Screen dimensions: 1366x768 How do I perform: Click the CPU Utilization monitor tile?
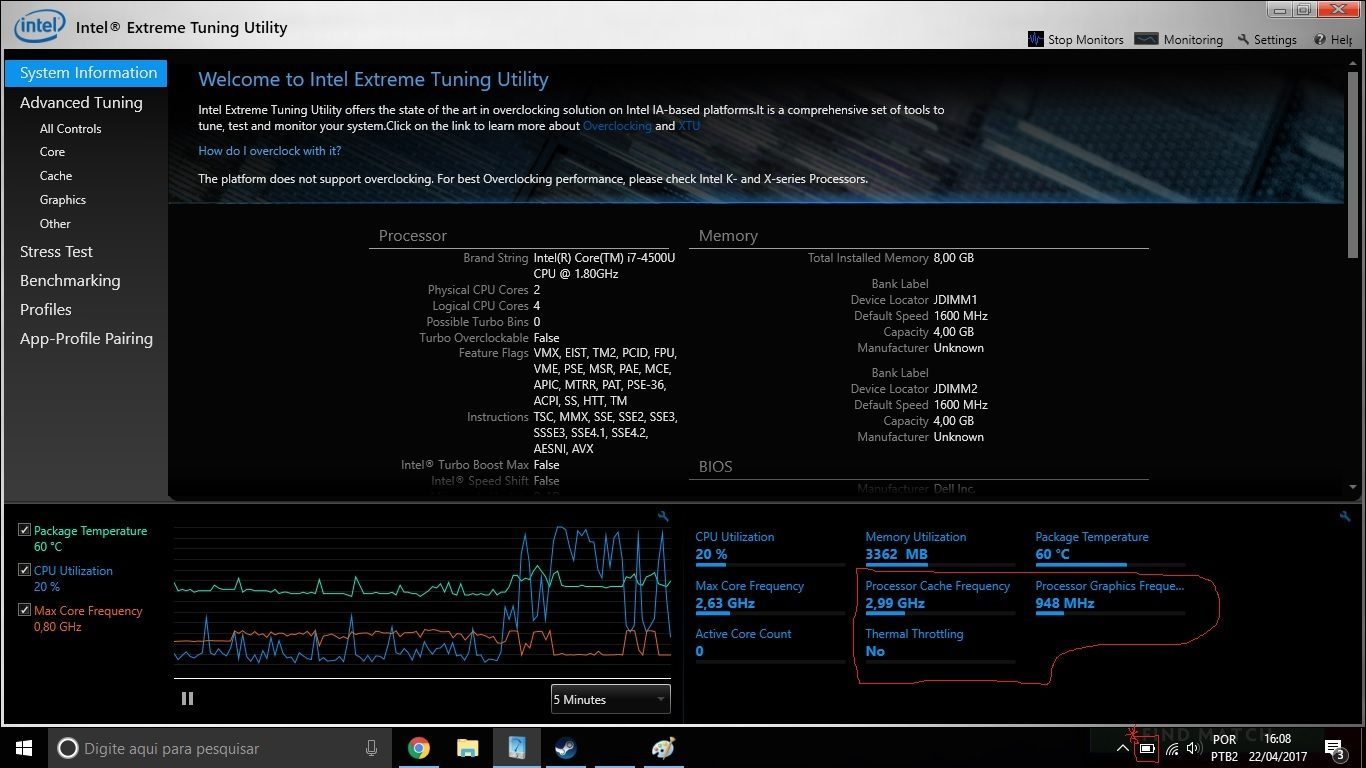click(x=770, y=547)
